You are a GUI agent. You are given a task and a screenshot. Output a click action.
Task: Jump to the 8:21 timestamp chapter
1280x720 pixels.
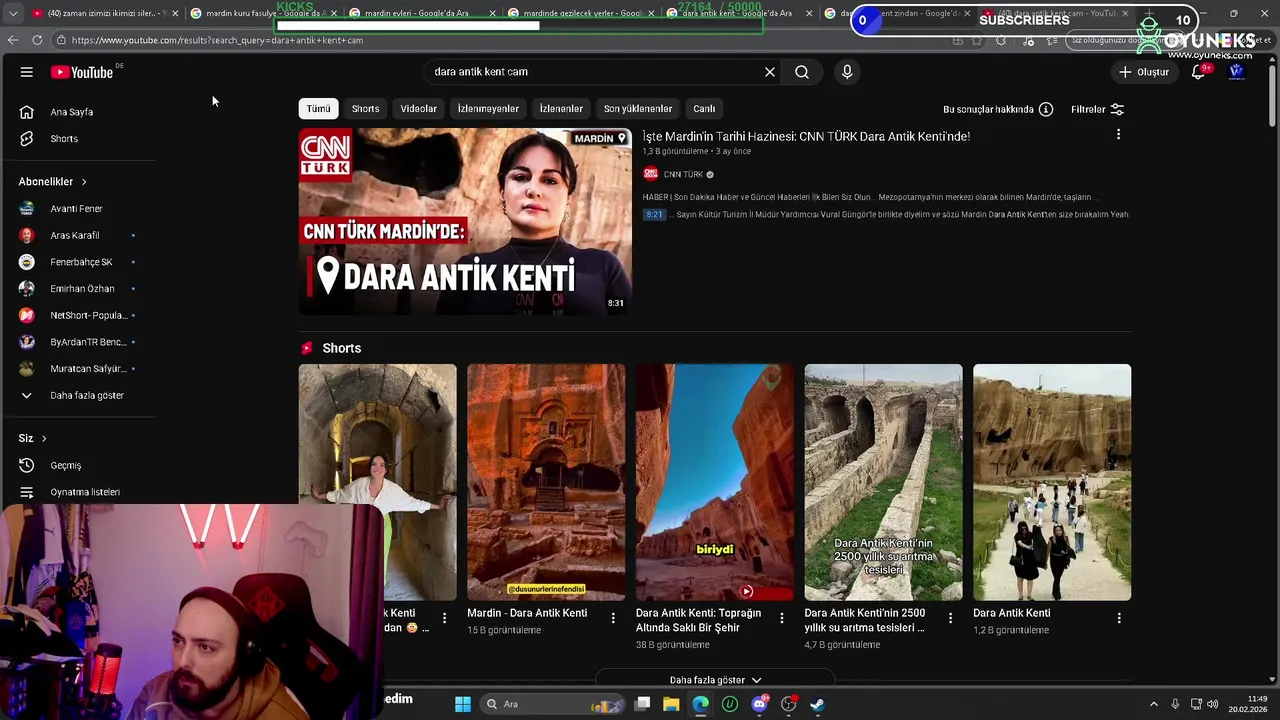[654, 214]
